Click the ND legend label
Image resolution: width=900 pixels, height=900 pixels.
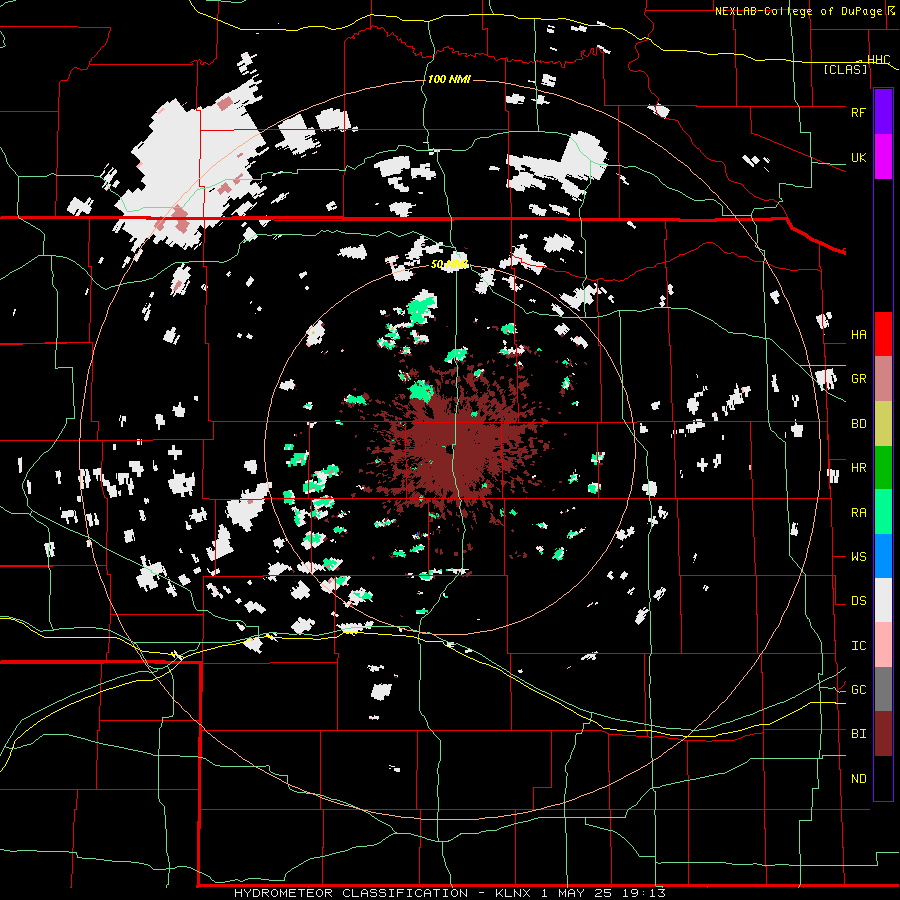858,779
